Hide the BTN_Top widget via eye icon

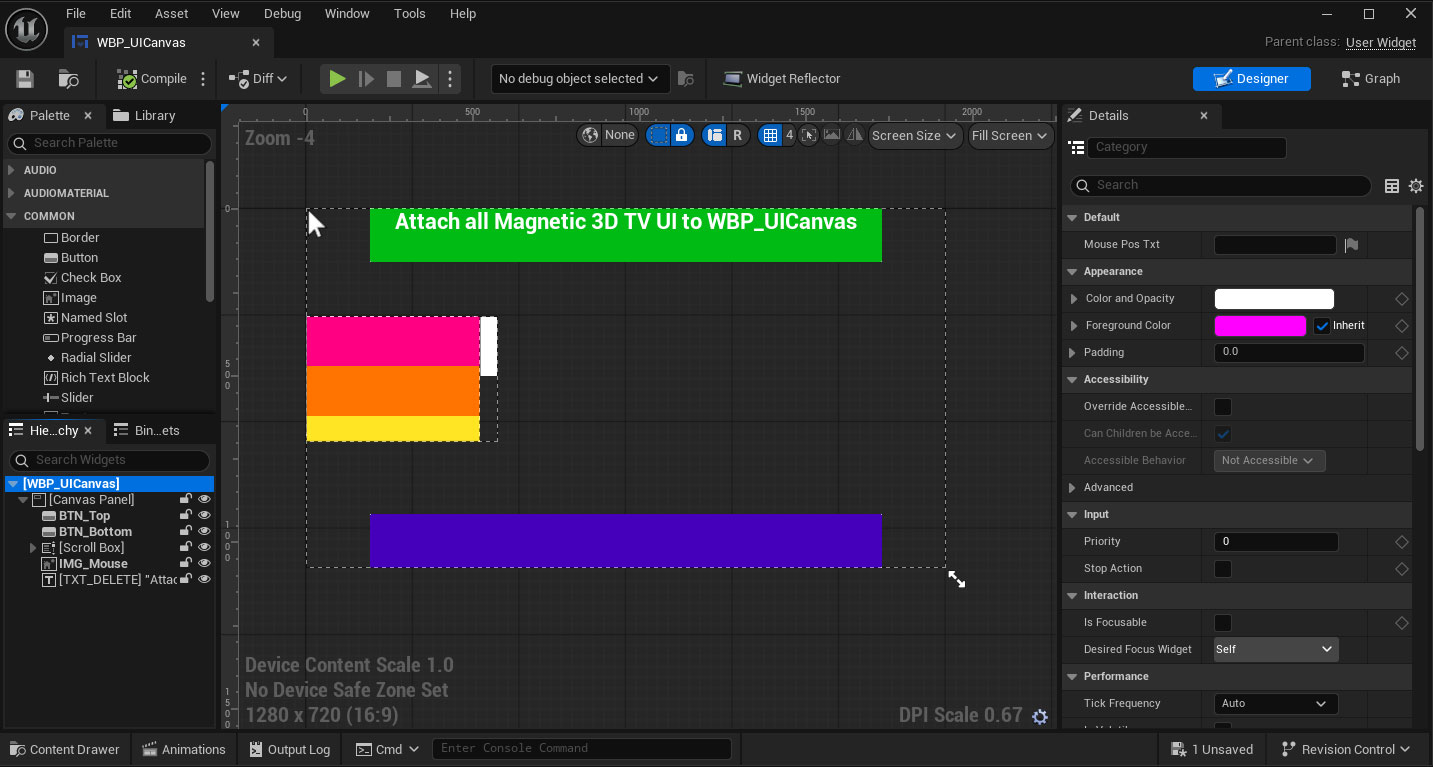pyautogui.click(x=204, y=515)
